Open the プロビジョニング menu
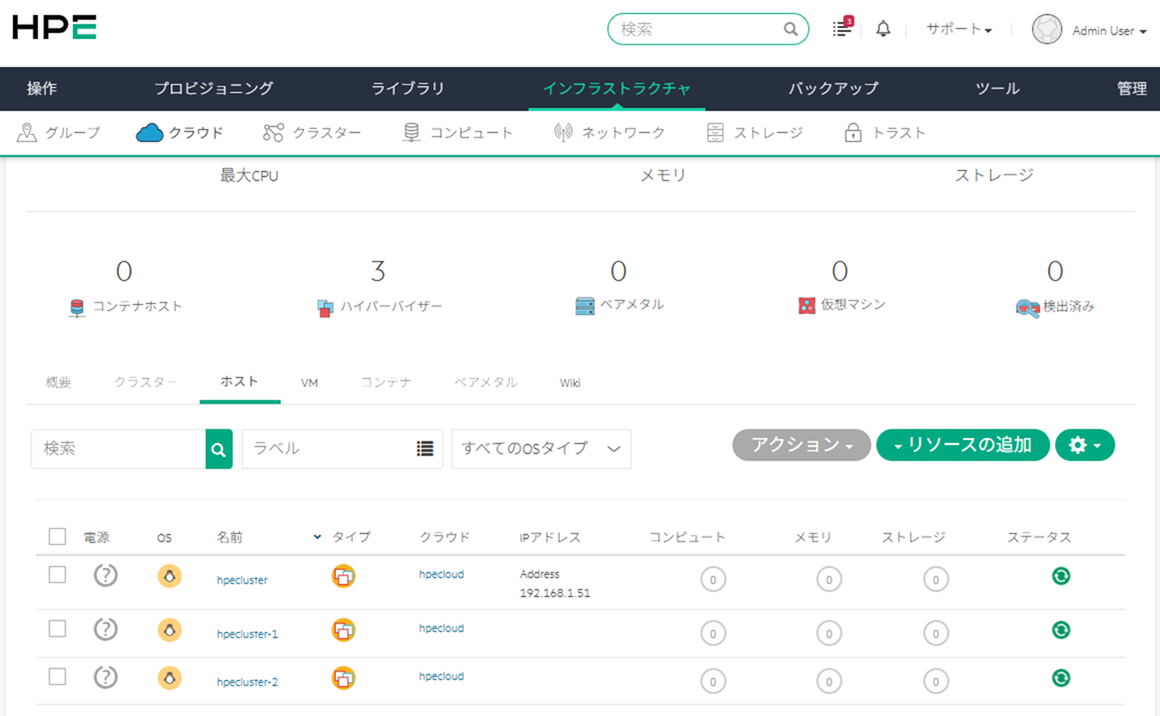The height and width of the screenshot is (716, 1160). tap(213, 89)
